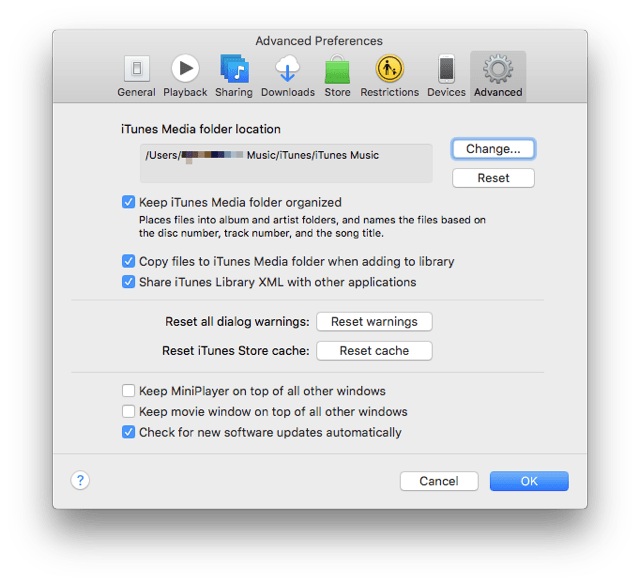Image resolution: width=640 pixels, height=584 pixels.
Task: Click the Reset warnings button
Action: click(x=374, y=322)
